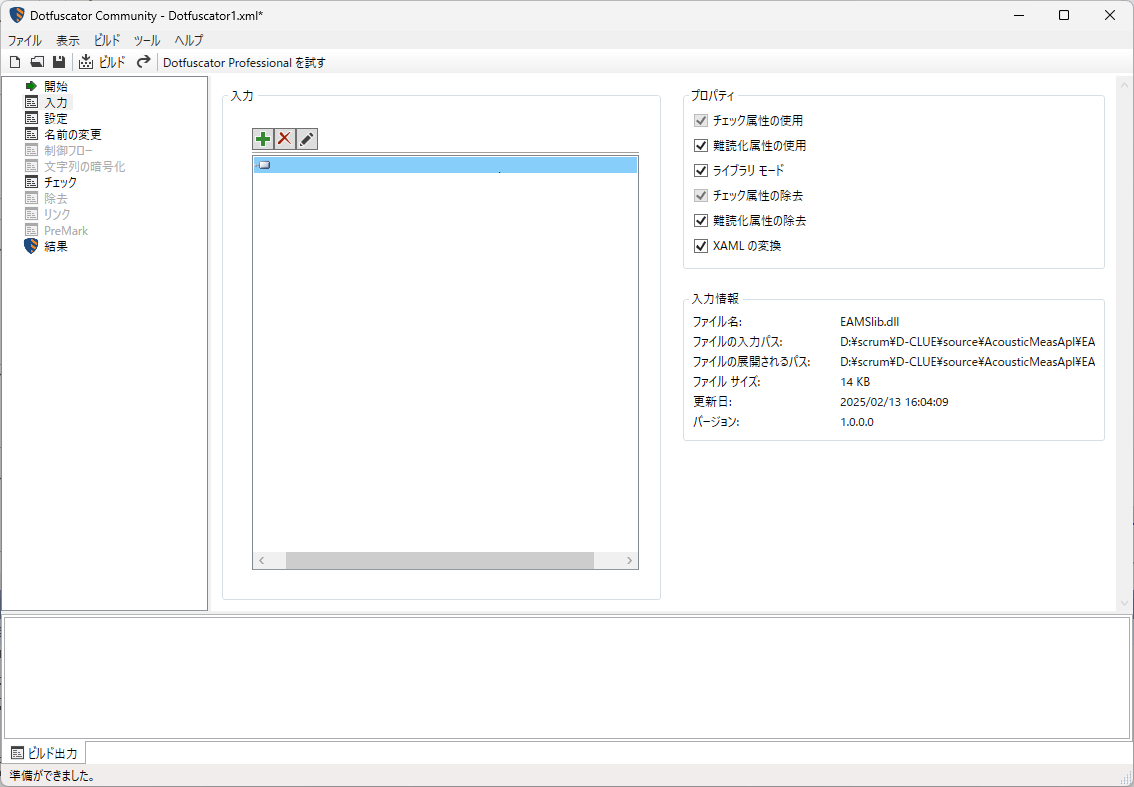Open the ヘルプ menu
Screen dimensions: 1134x787
[189, 41]
